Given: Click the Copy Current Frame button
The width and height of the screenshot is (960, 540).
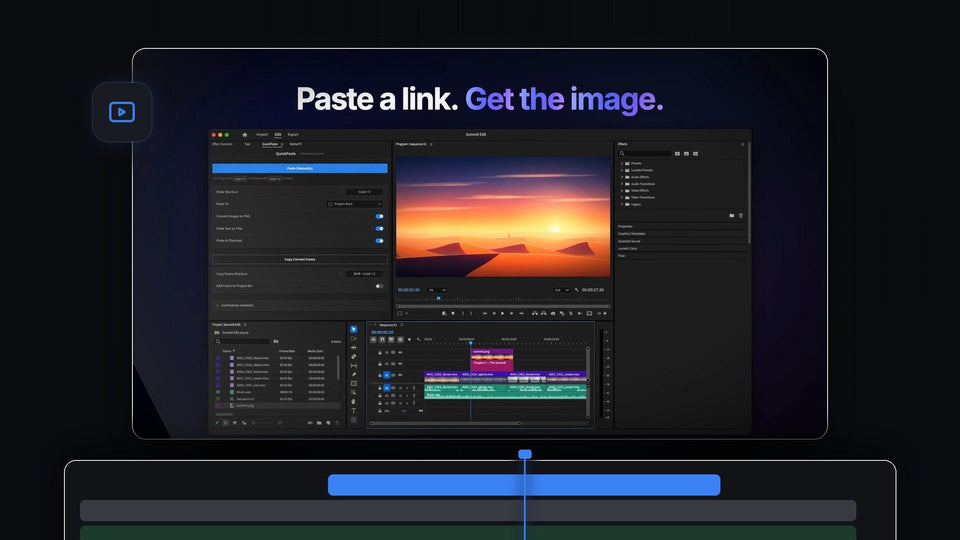Looking at the screenshot, I should pos(300,260).
